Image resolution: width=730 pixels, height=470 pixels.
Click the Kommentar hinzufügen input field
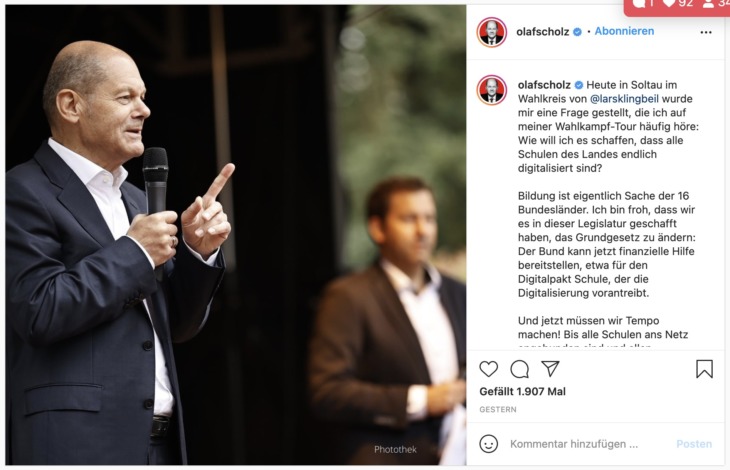coord(574,444)
